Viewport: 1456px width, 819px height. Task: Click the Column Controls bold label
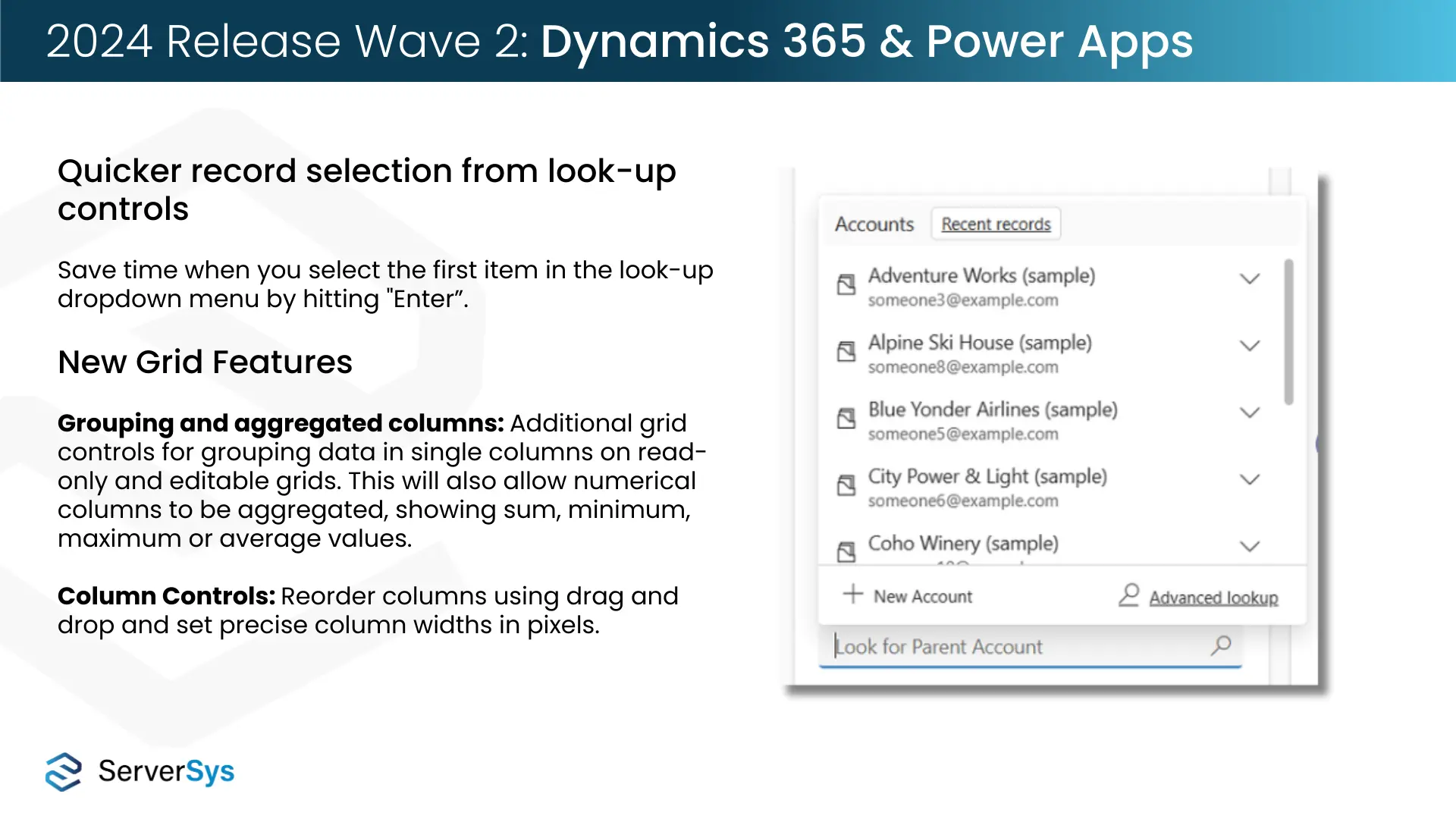pyautogui.click(x=166, y=596)
